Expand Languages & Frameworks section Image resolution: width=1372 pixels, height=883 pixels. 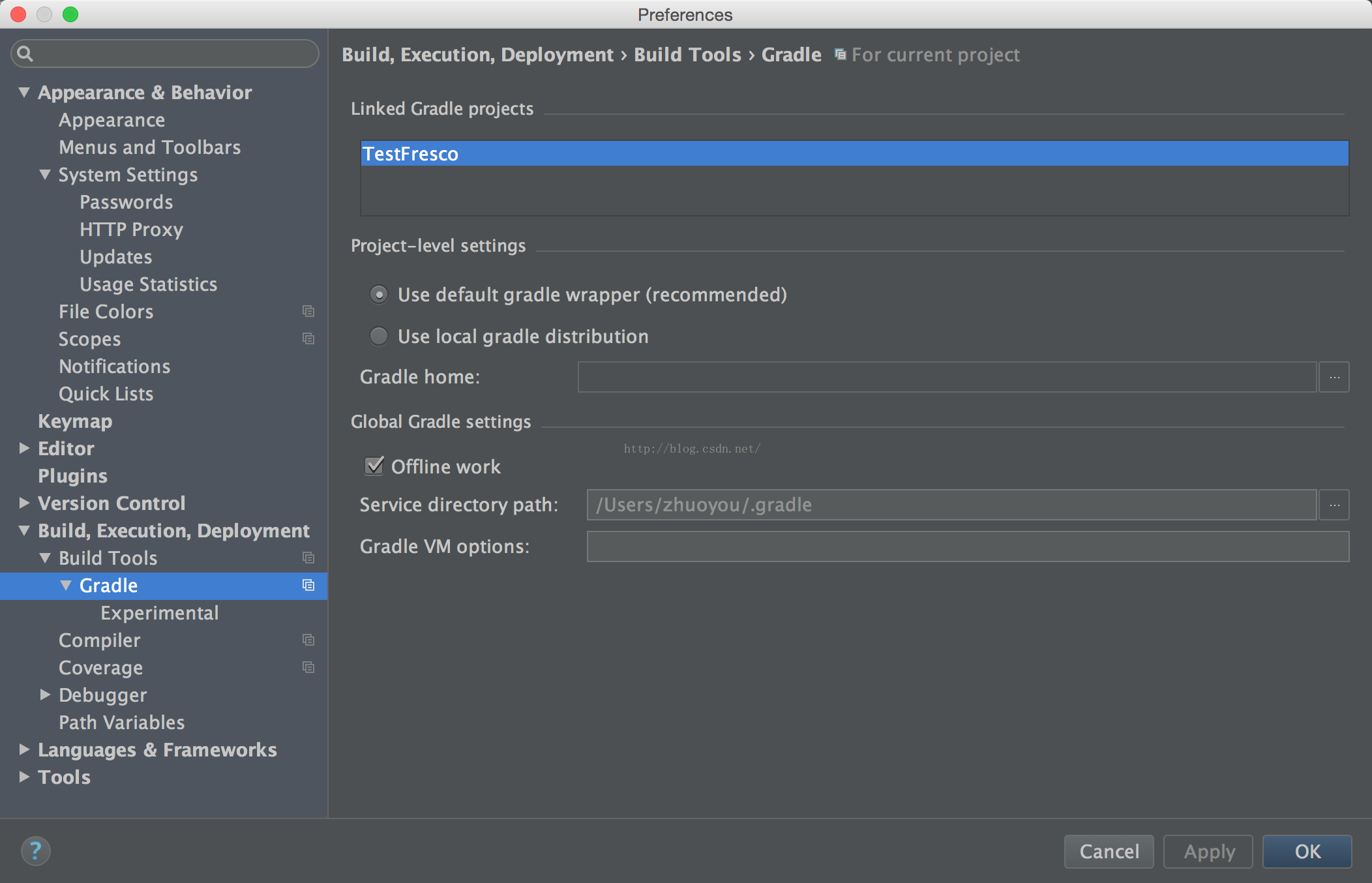click(x=24, y=749)
